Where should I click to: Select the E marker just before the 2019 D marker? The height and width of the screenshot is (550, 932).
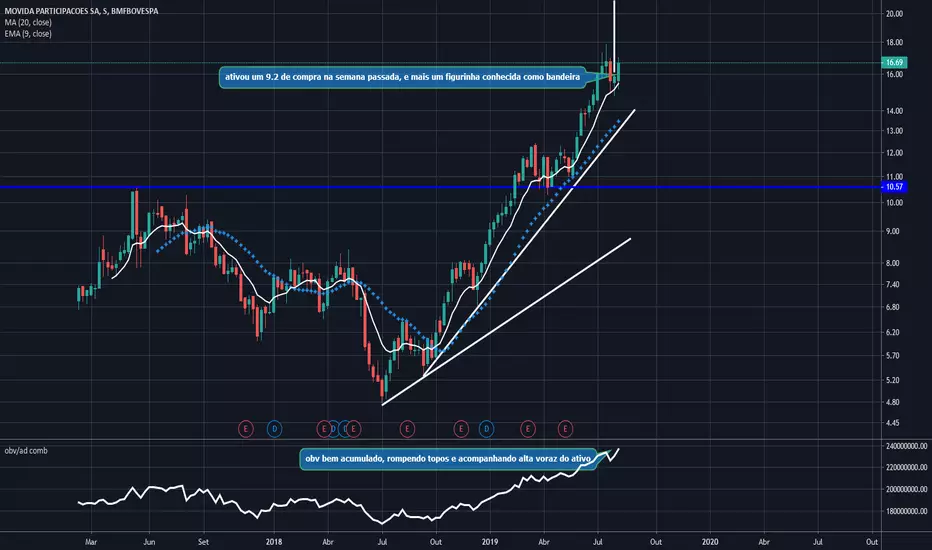tap(461, 428)
